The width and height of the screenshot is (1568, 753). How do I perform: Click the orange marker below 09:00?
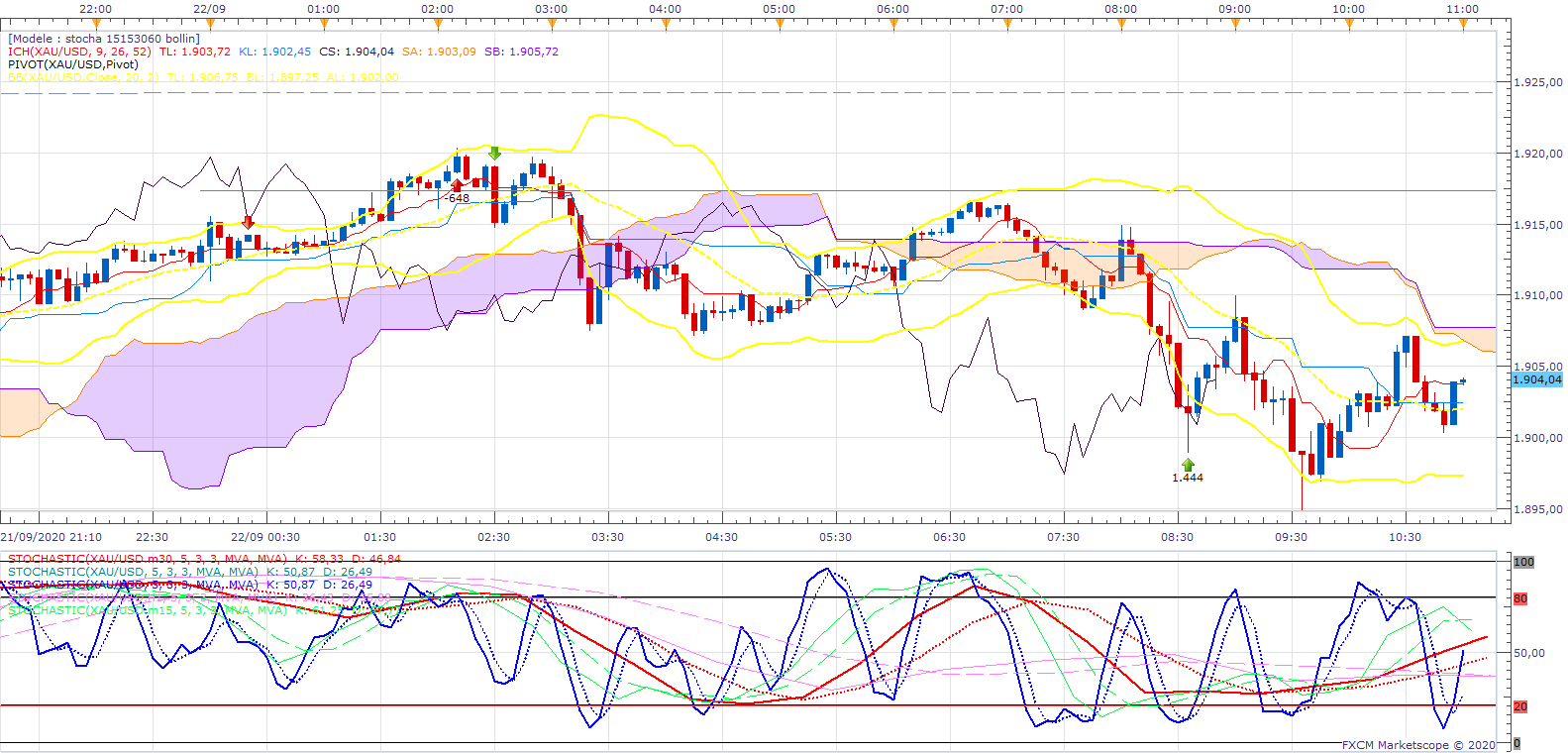[1235, 22]
